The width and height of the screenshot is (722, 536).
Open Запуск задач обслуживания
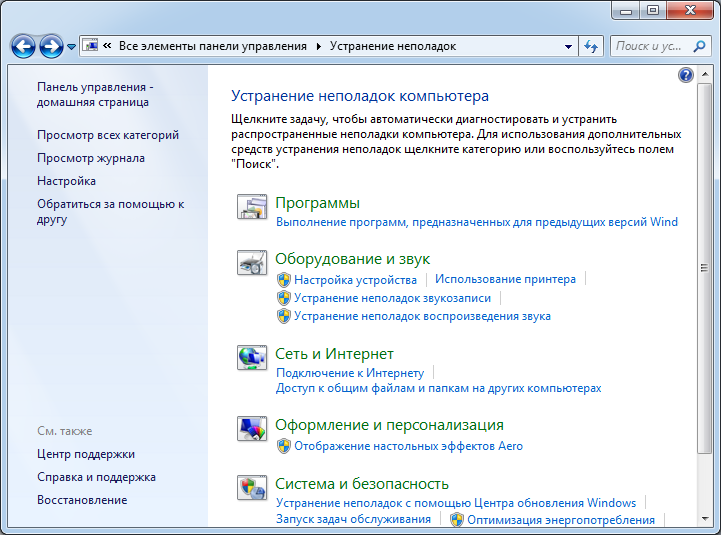(353, 519)
